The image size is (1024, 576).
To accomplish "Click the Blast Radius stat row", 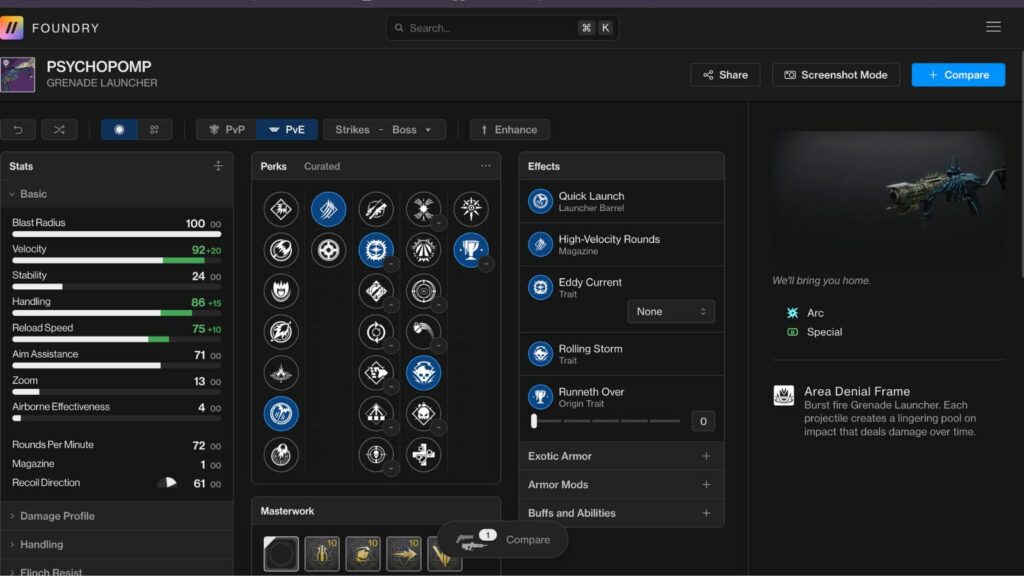I will 116,227.
